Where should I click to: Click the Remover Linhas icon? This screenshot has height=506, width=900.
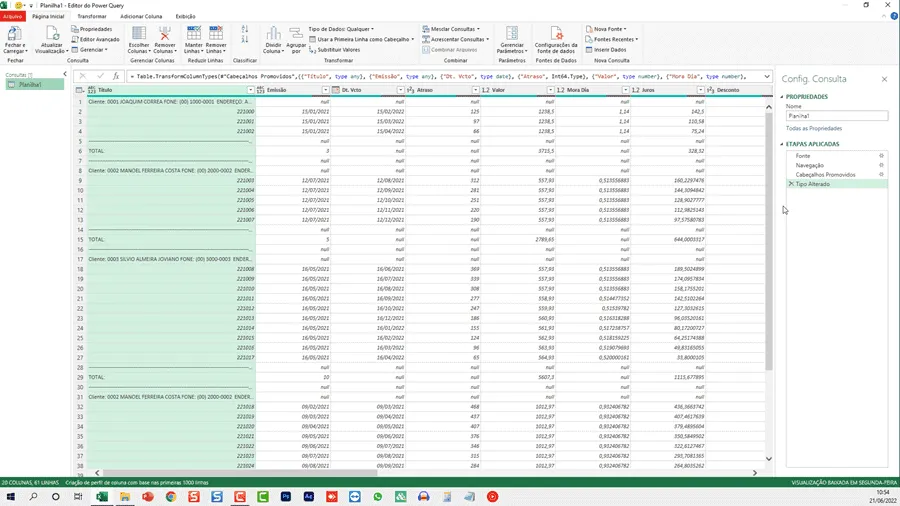(216, 33)
